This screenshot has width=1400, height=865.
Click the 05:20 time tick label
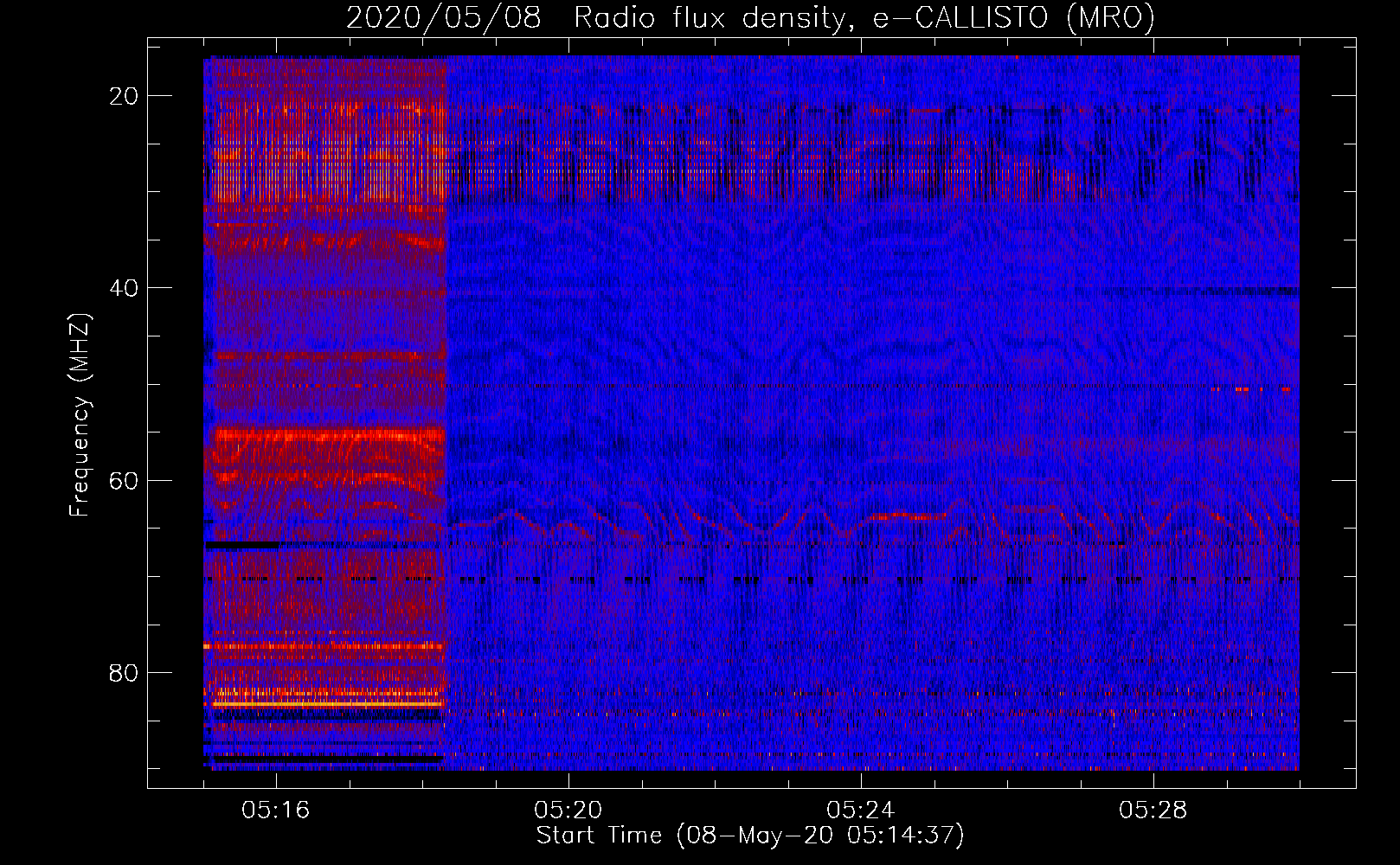point(568,811)
